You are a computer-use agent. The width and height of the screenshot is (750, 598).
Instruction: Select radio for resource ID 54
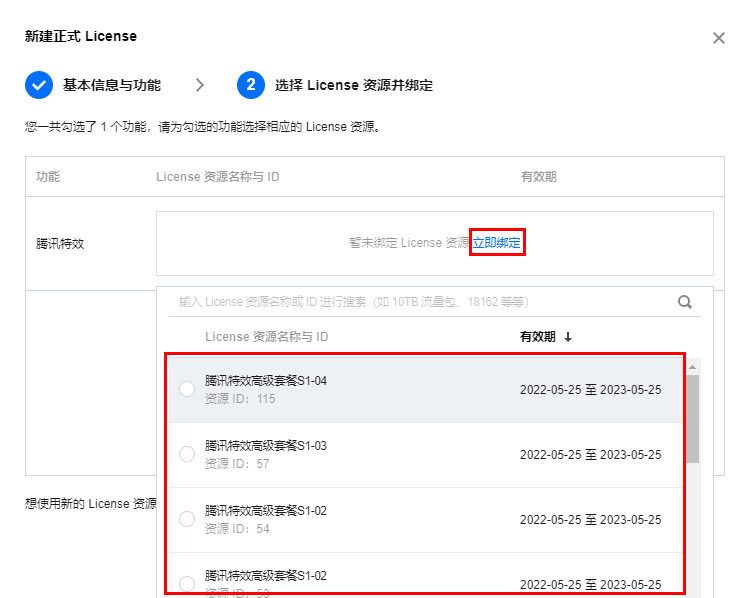[187, 519]
